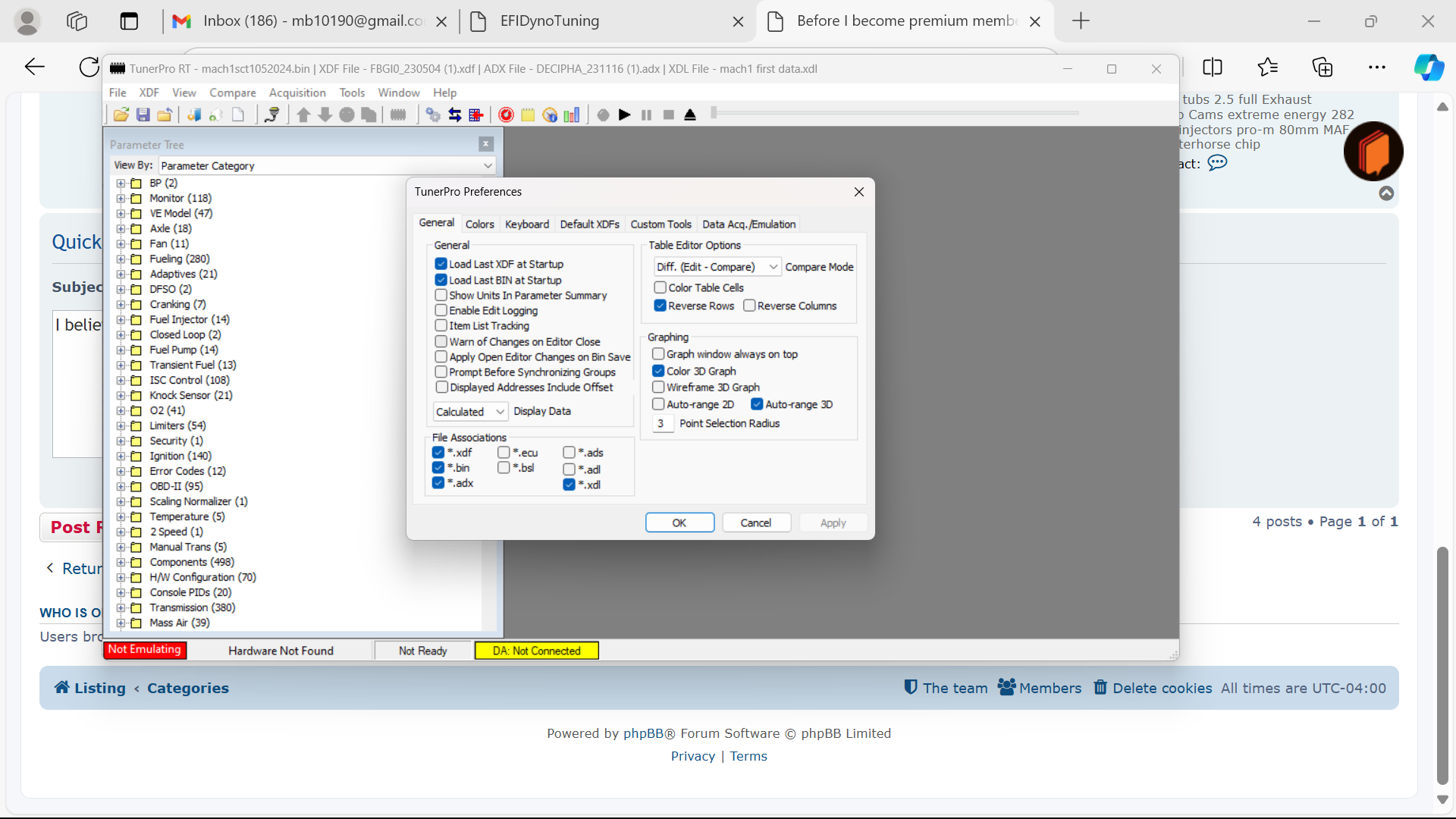Open the Acquisition menu
The width and height of the screenshot is (1456, 819).
click(x=297, y=93)
